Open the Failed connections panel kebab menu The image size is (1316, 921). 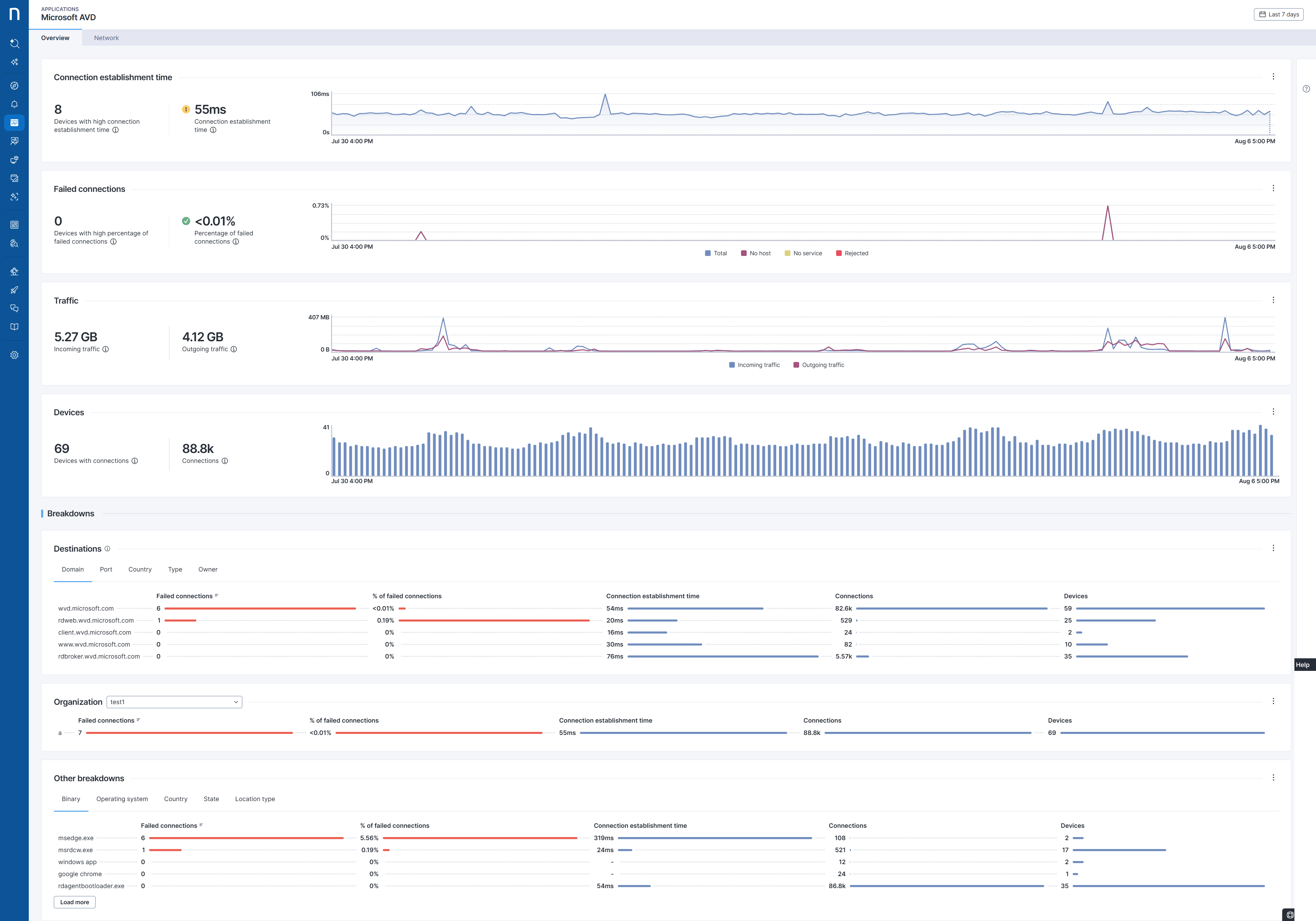pyautogui.click(x=1273, y=188)
